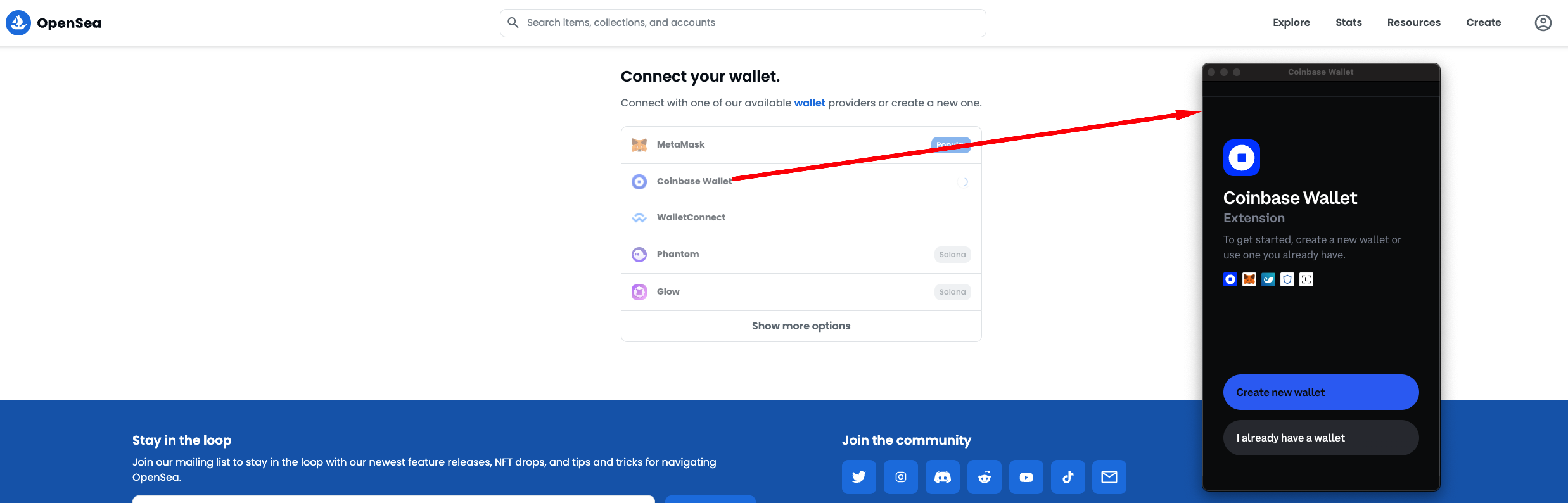The image size is (1568, 503).
Task: Click the small Coinbase icon in popup
Action: [1230, 279]
